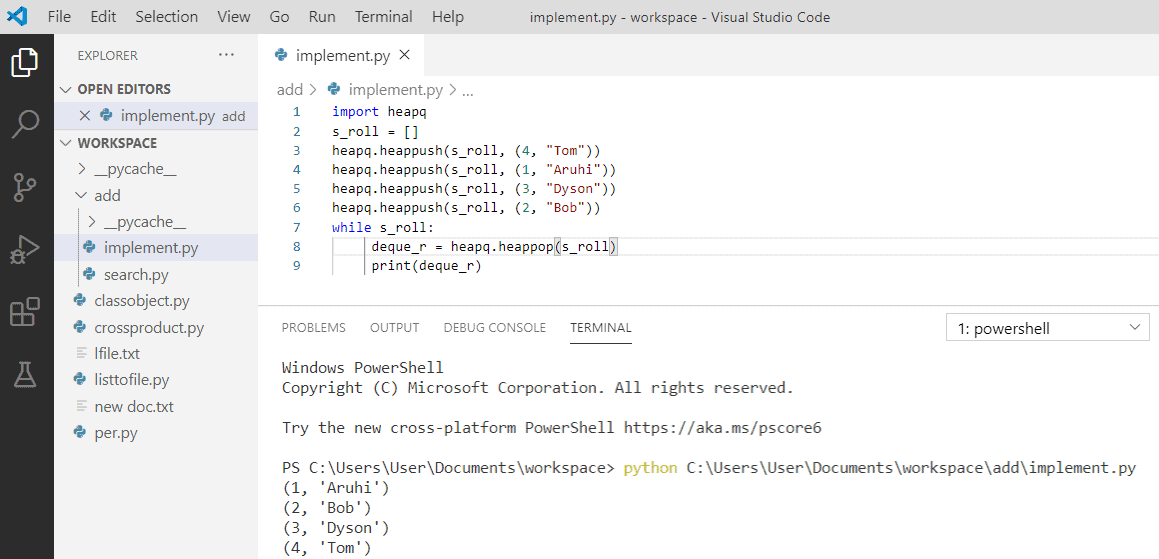This screenshot has width=1159, height=559.
Task: Open the View menu
Action: pos(234,16)
